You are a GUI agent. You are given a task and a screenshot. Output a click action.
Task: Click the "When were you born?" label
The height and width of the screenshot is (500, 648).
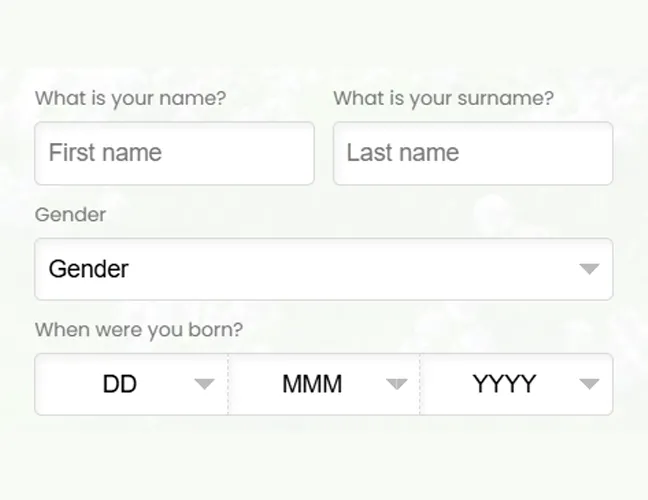(x=139, y=329)
